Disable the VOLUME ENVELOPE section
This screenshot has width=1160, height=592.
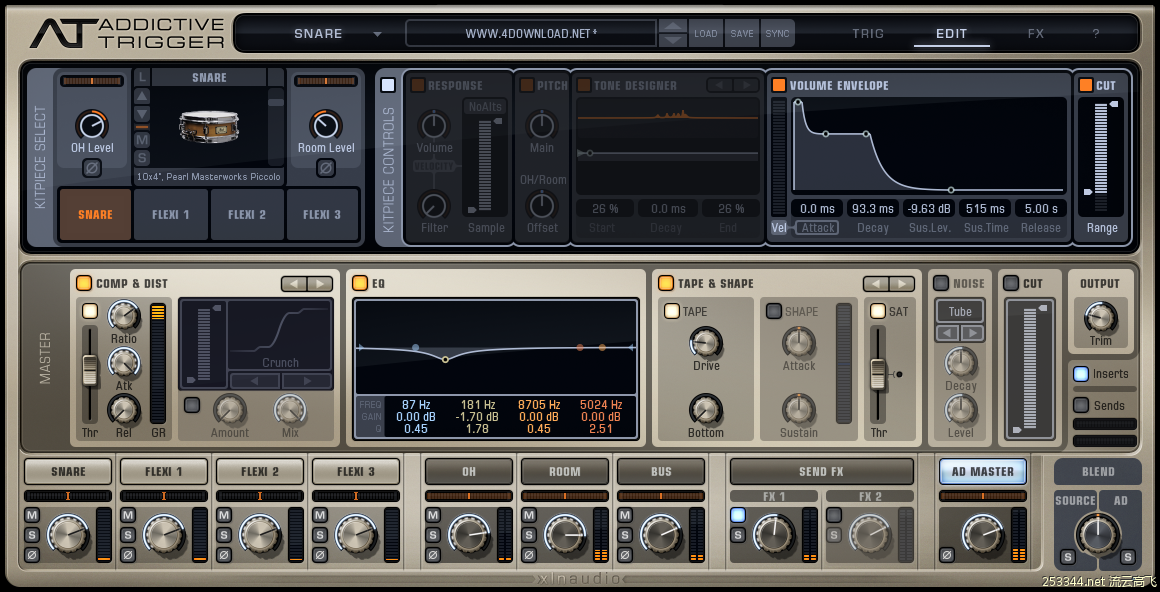[x=779, y=85]
